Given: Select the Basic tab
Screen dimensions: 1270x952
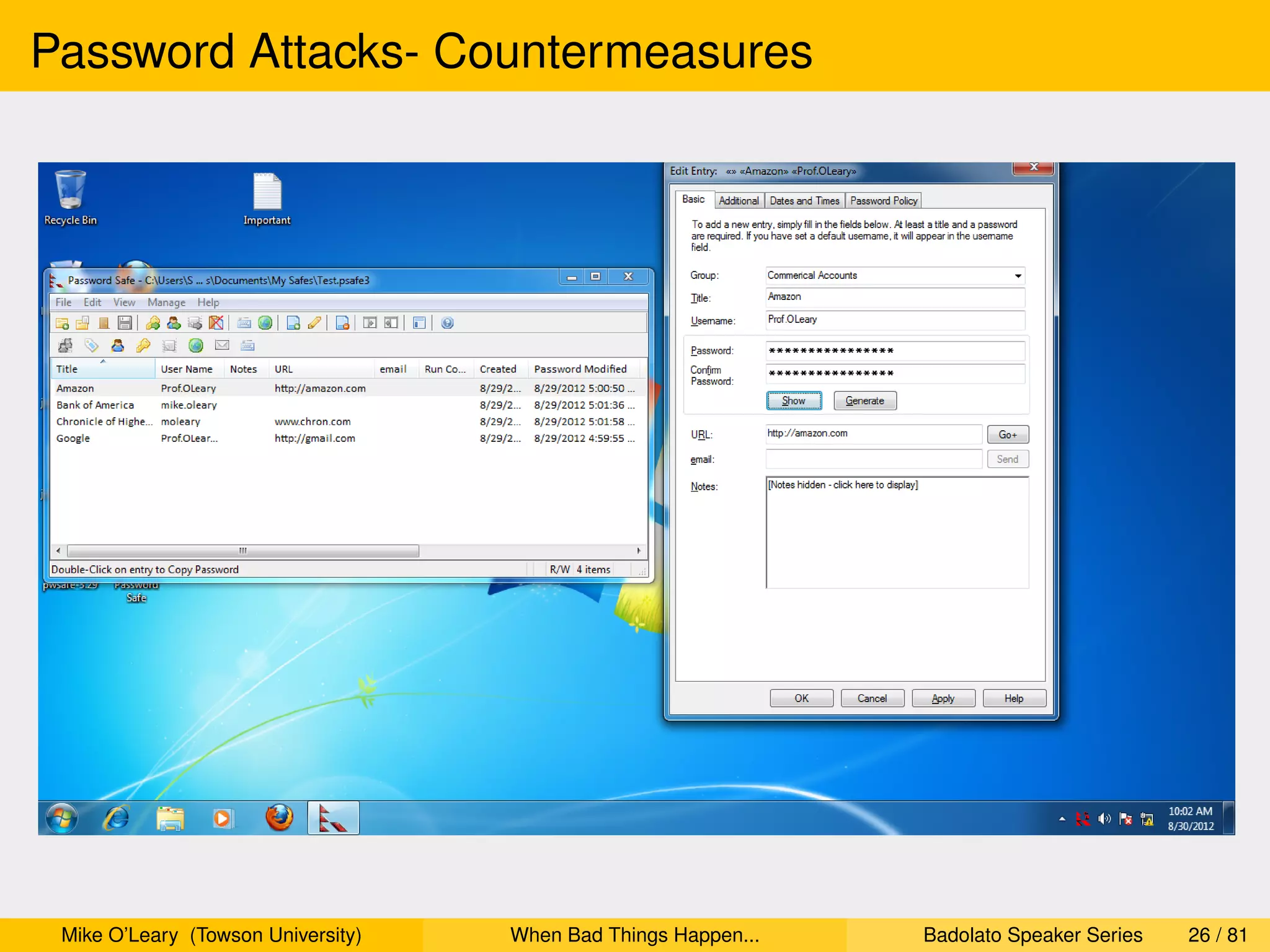Looking at the screenshot, I should coord(693,199).
